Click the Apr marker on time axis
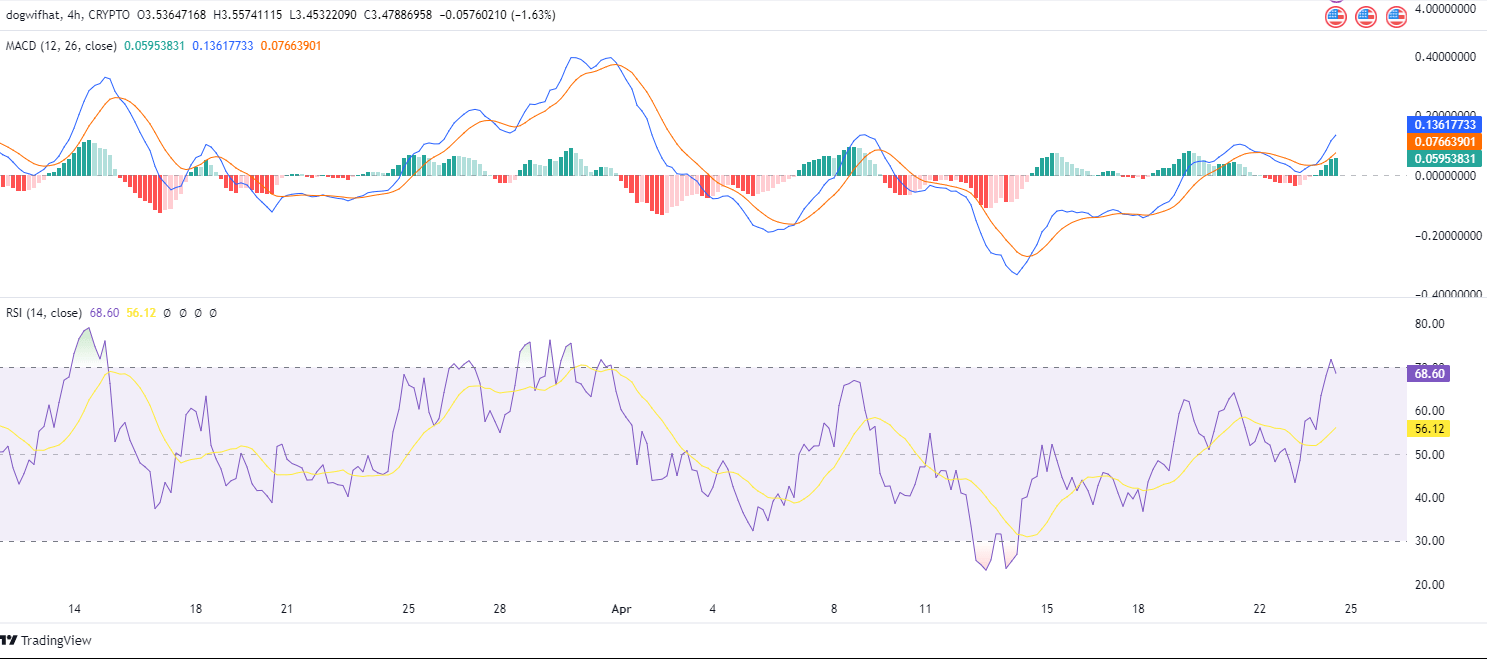The height and width of the screenshot is (659, 1487). 621,608
